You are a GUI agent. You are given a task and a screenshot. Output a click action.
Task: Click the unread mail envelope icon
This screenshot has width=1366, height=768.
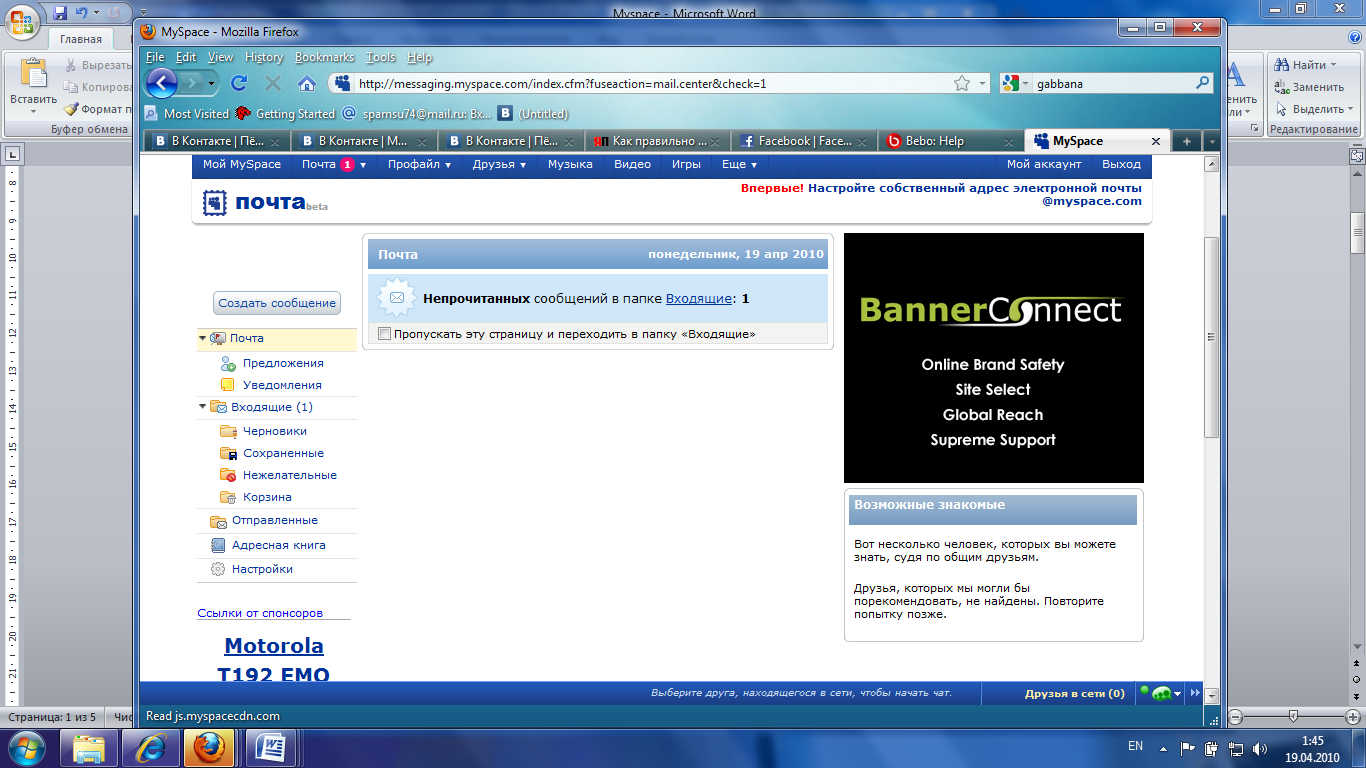tap(397, 298)
